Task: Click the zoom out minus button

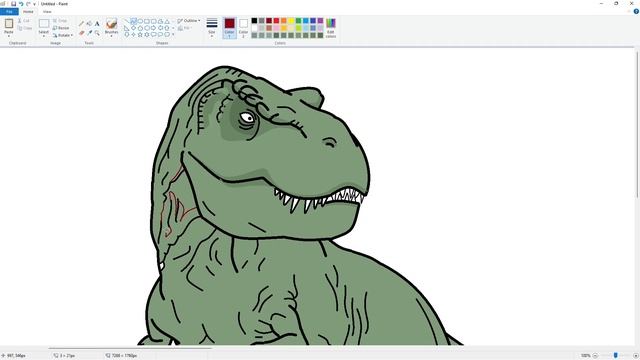Action: click(x=595, y=356)
